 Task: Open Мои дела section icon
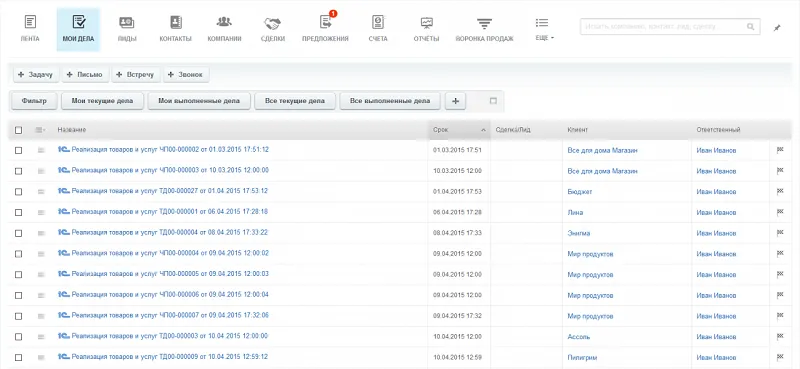(x=79, y=23)
